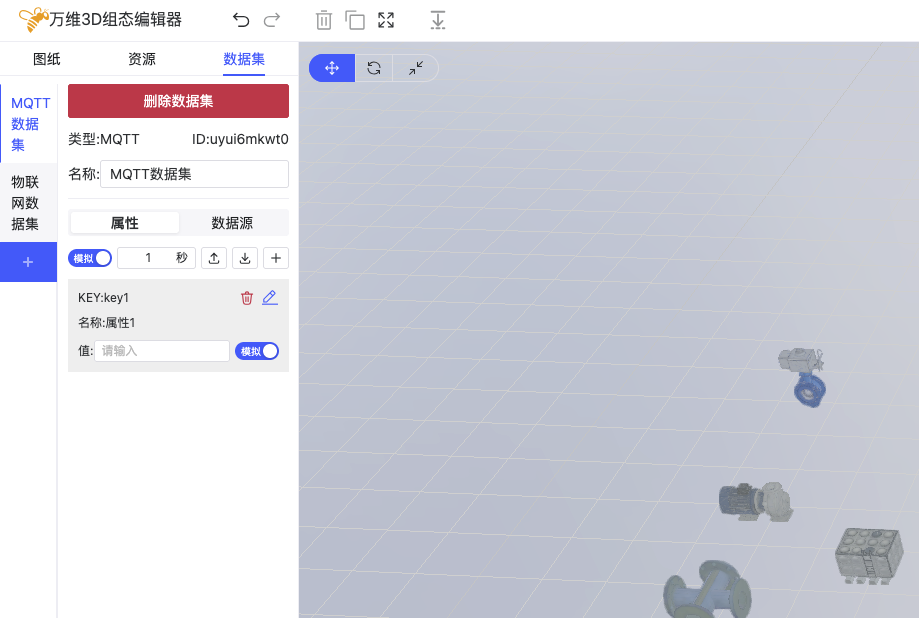Click the red 删除数据集 button
The height and width of the screenshot is (618, 919).
pos(178,101)
